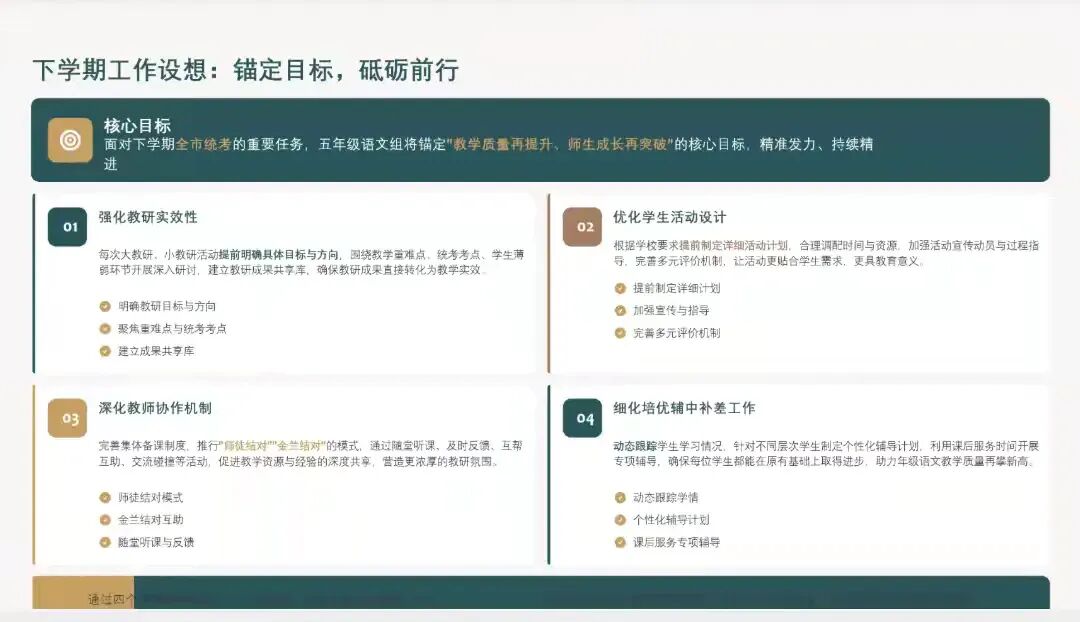
Task: Select the 02 number badge
Action: [582, 227]
